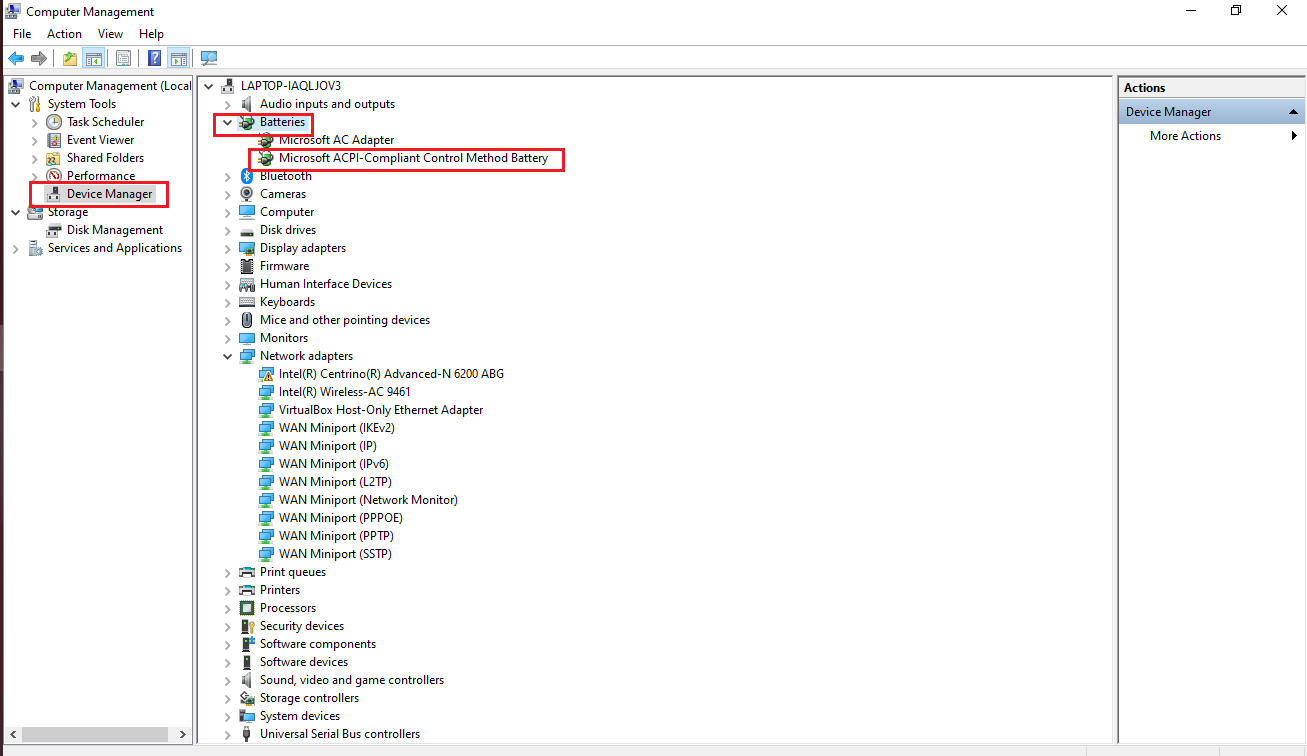Select VirtualBox Host-Only Ethernet Adapter
Image resolution: width=1307 pixels, height=756 pixels.
coord(381,410)
